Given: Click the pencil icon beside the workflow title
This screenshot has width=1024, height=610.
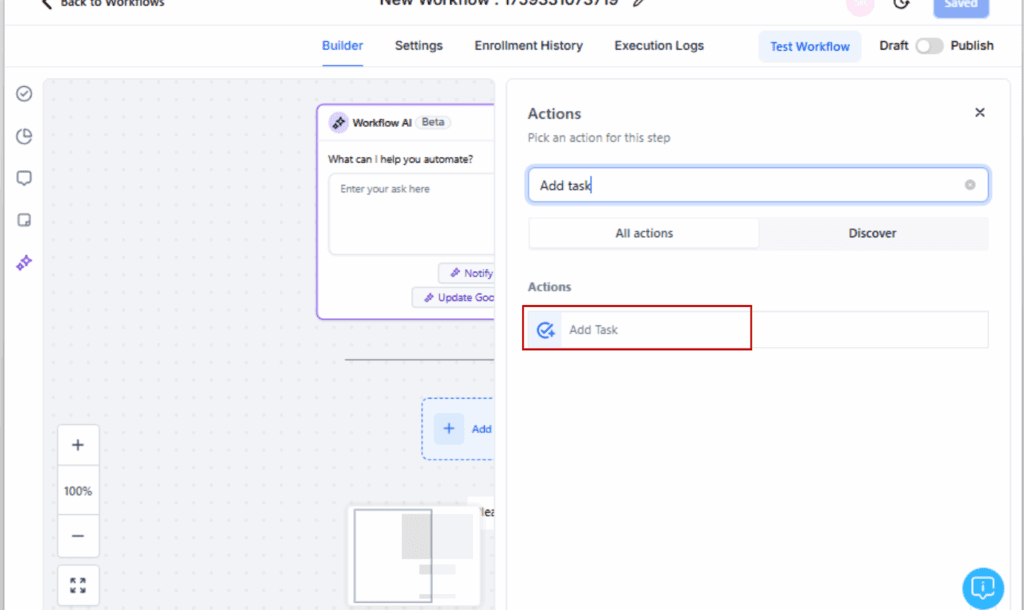Looking at the screenshot, I should coord(638,3).
